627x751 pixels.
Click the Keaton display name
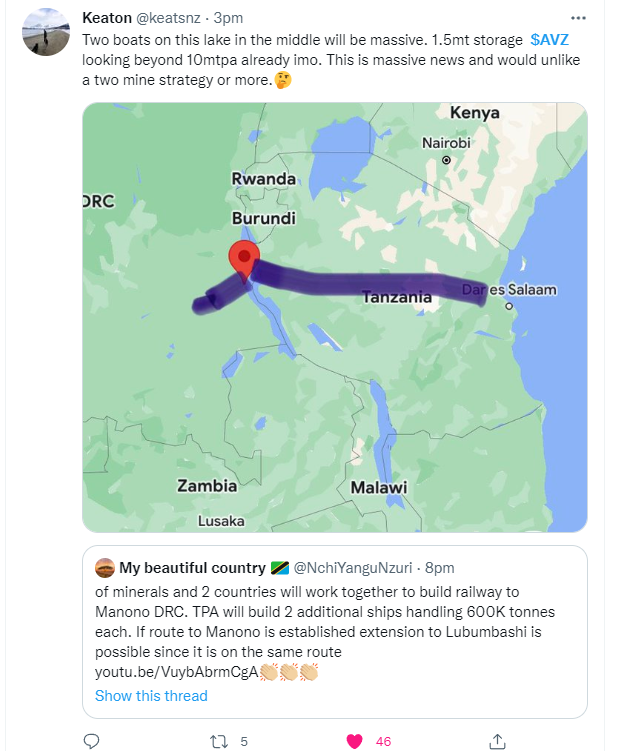pos(107,18)
